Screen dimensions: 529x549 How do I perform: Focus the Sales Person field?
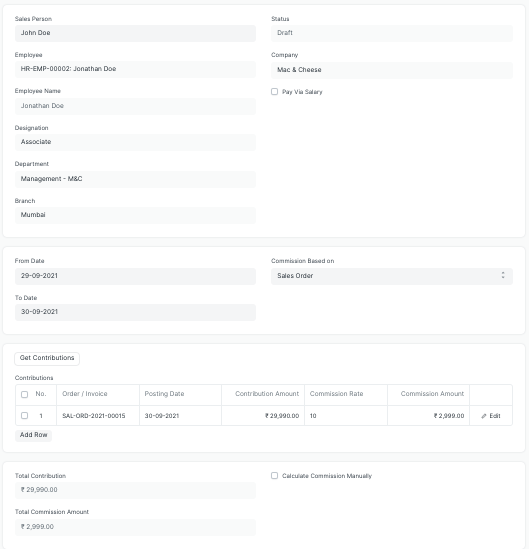coord(135,33)
